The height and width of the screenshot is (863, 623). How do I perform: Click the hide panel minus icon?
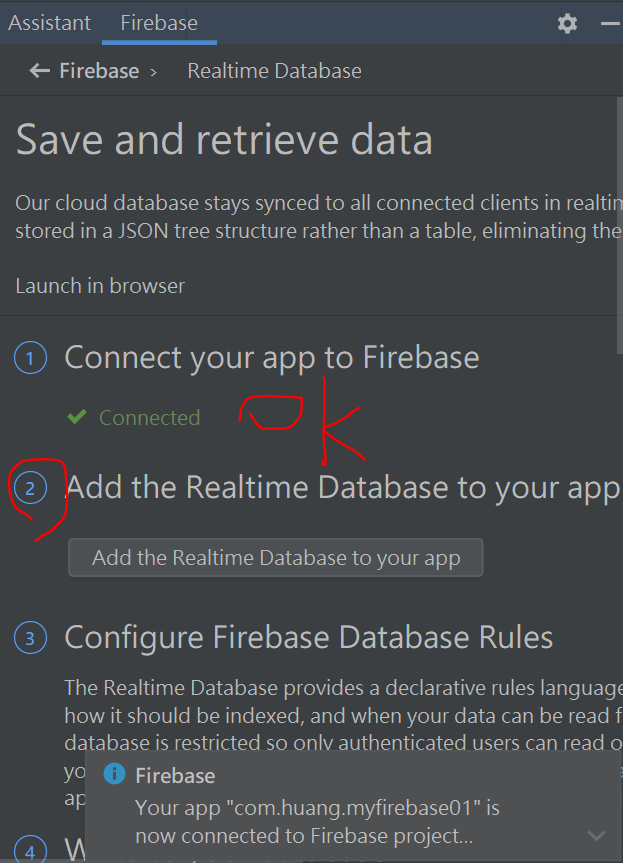610,23
